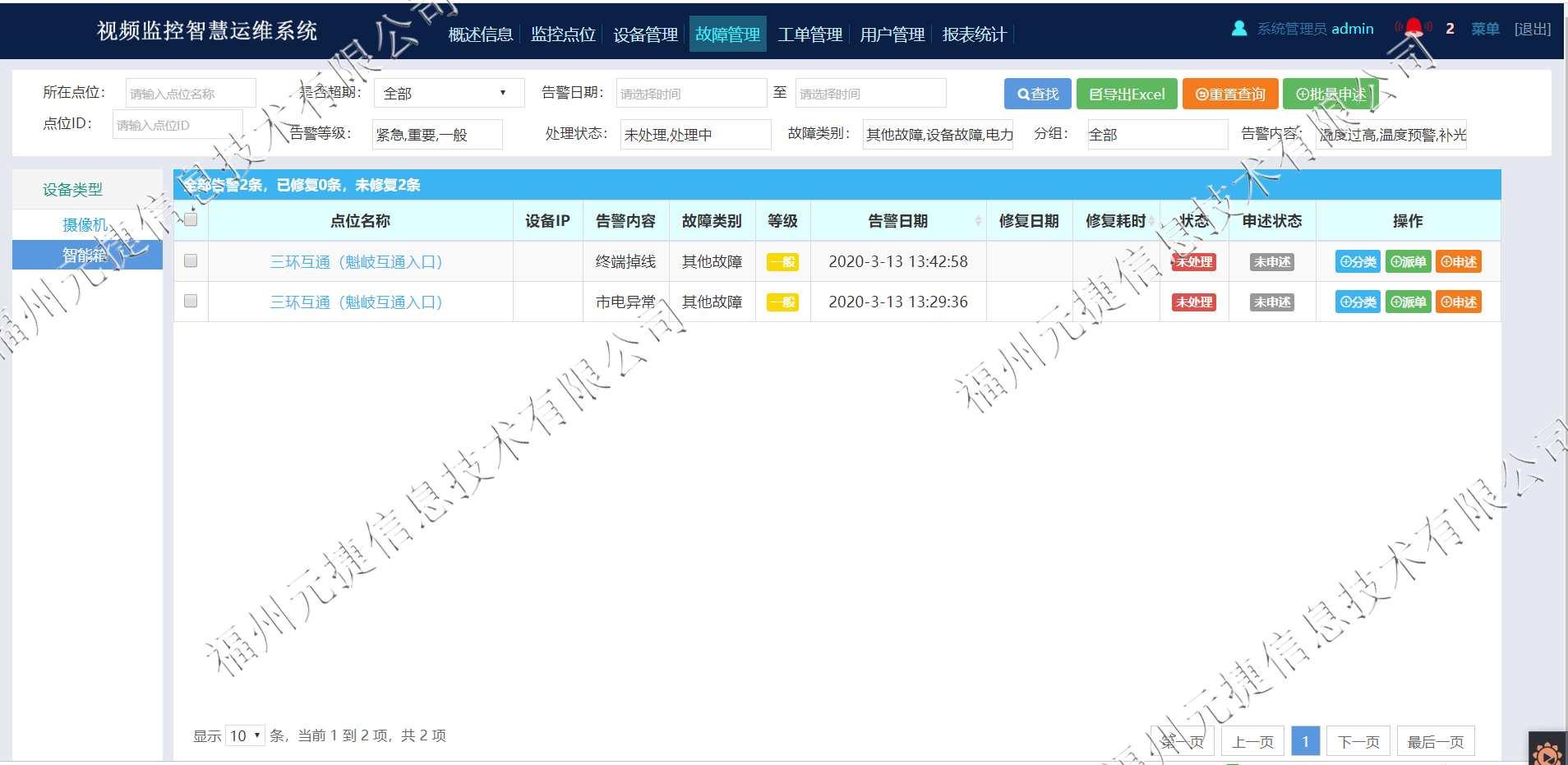The image size is (1568, 765).
Task: Click the search 查找 magnifier button
Action: (x=1037, y=94)
